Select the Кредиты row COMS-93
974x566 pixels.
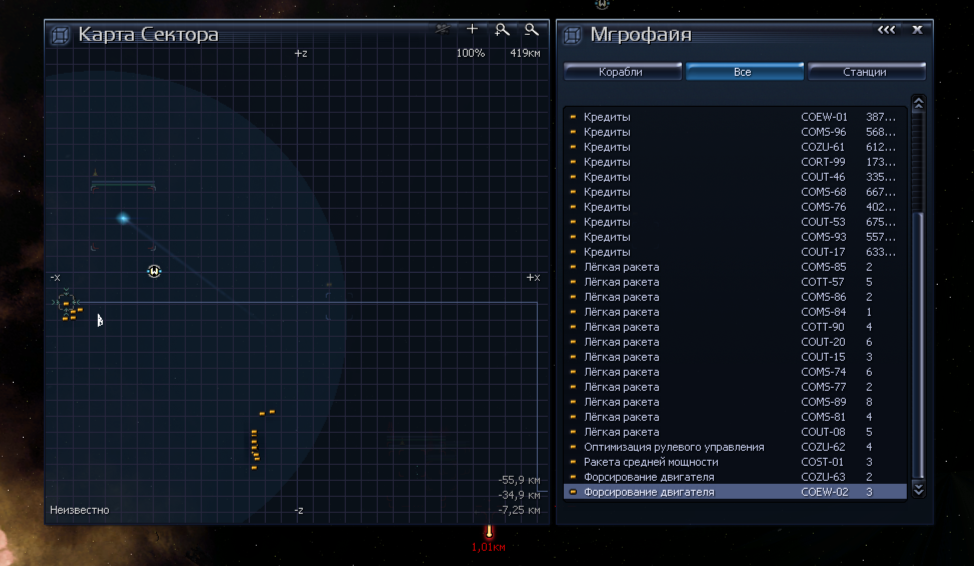(735, 237)
